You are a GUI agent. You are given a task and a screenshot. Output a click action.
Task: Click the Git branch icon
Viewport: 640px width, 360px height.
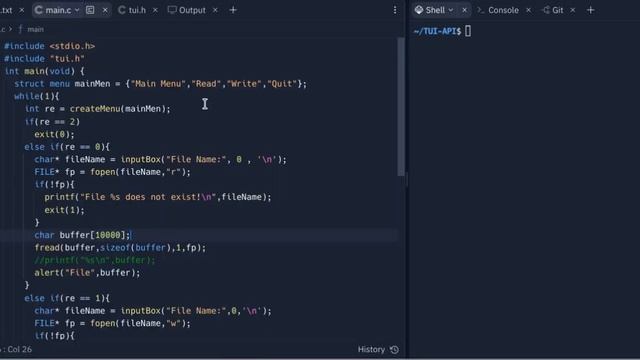546,10
